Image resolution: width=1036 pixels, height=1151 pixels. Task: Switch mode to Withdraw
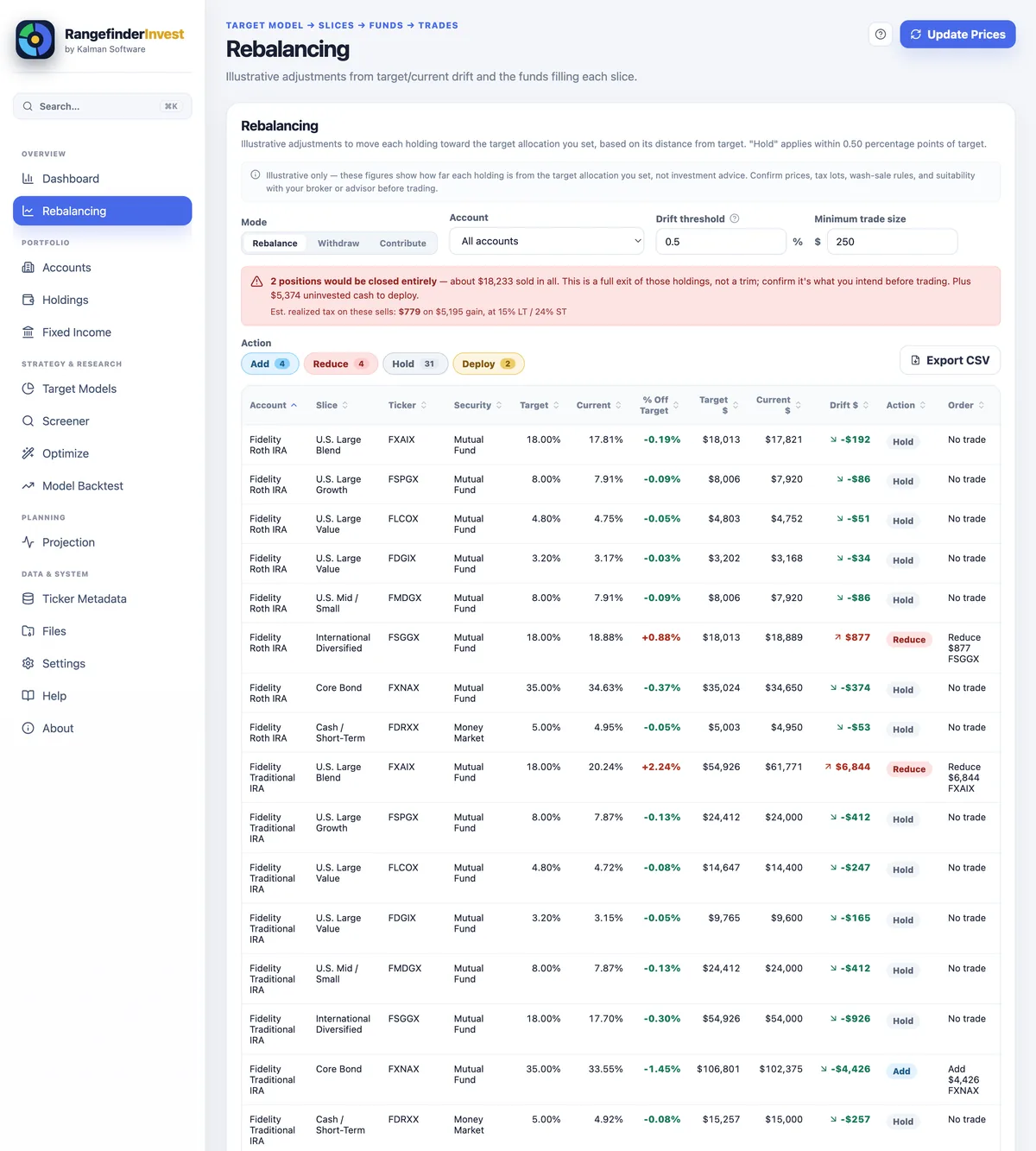point(338,243)
